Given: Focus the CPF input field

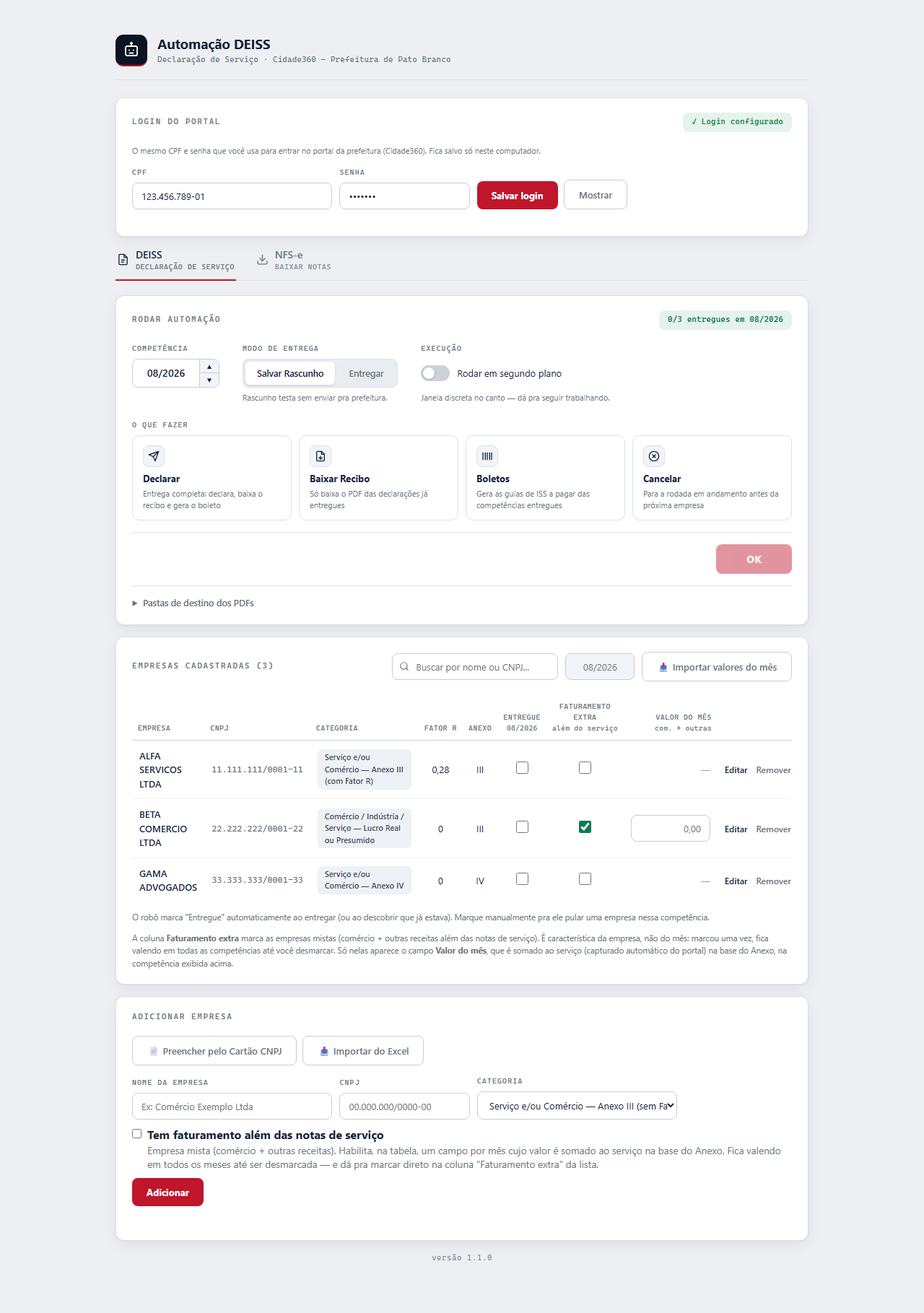Looking at the screenshot, I should coord(232,196).
